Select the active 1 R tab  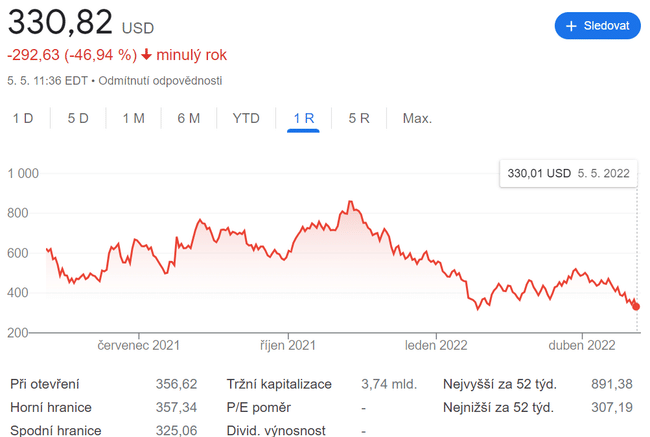[304, 118]
